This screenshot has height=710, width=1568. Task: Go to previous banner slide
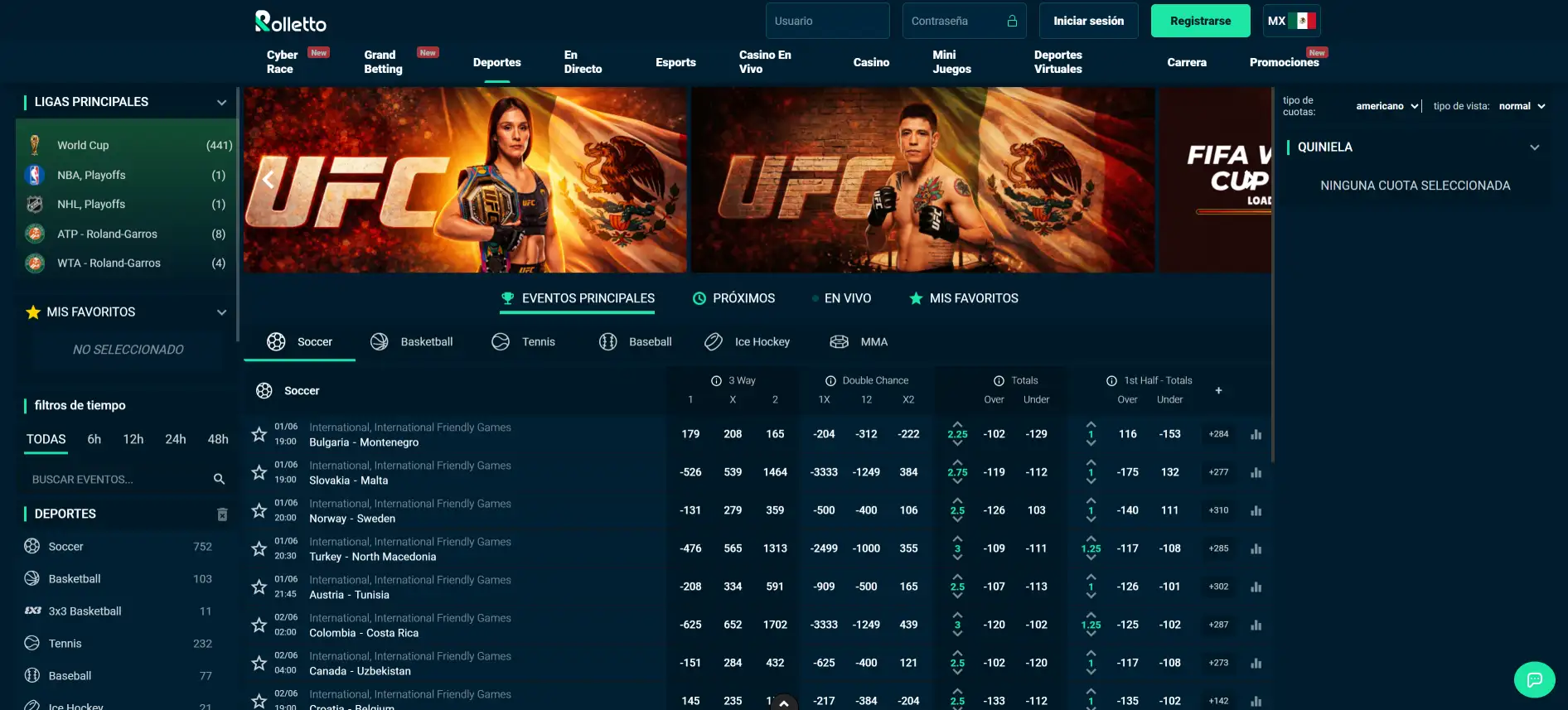pos(268,179)
